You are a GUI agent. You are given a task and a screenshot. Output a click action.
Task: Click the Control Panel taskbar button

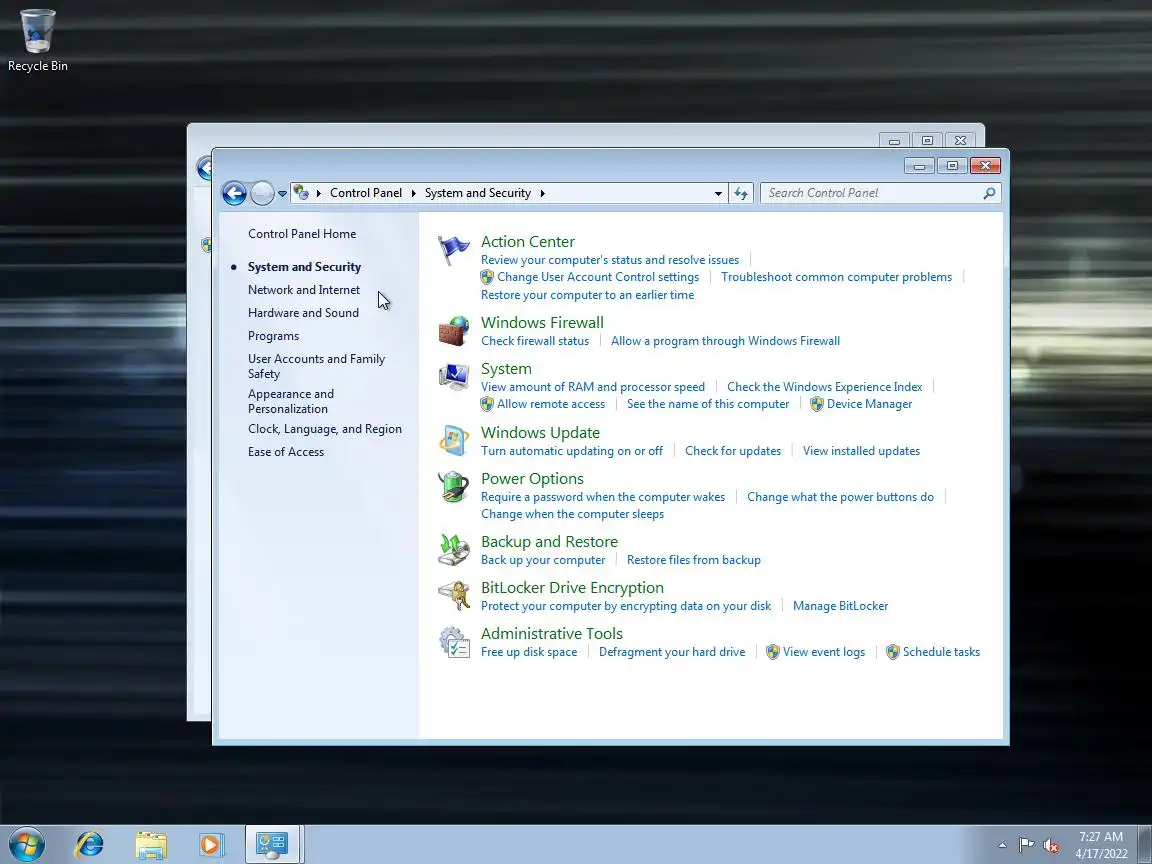pos(272,845)
